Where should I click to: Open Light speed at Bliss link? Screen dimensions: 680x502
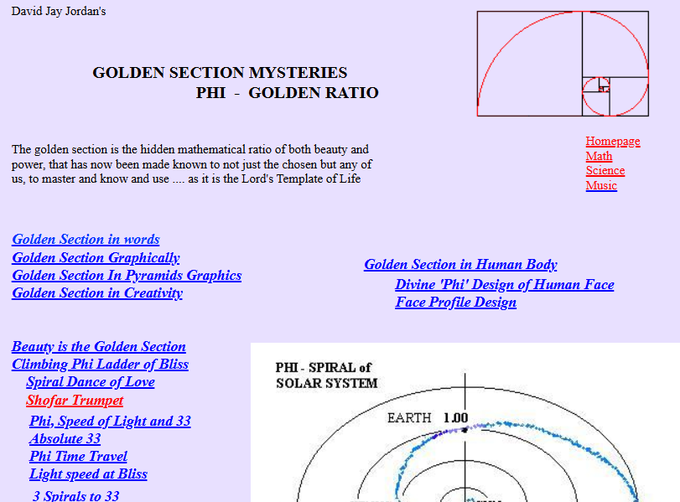[x=88, y=474]
